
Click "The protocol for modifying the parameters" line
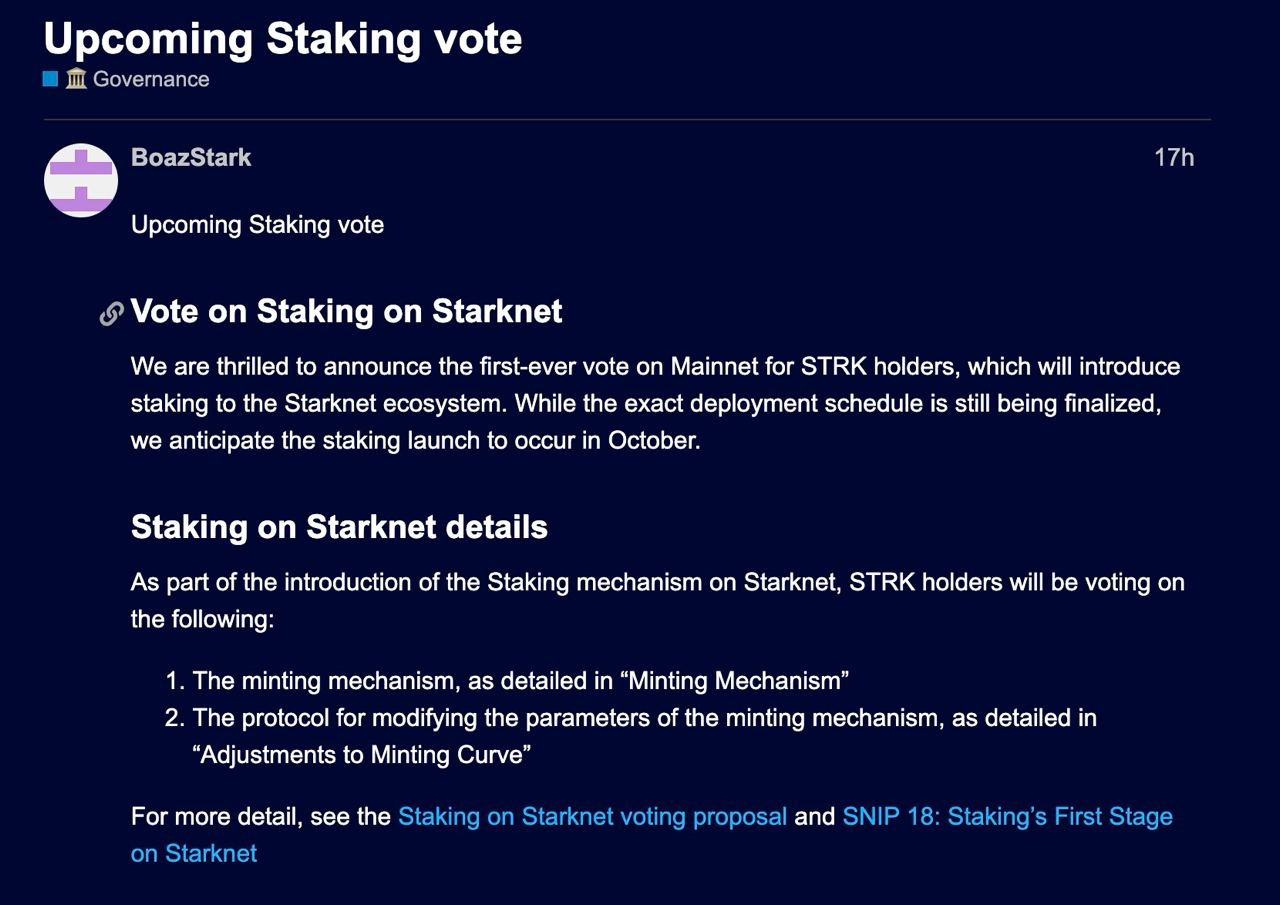point(400,718)
